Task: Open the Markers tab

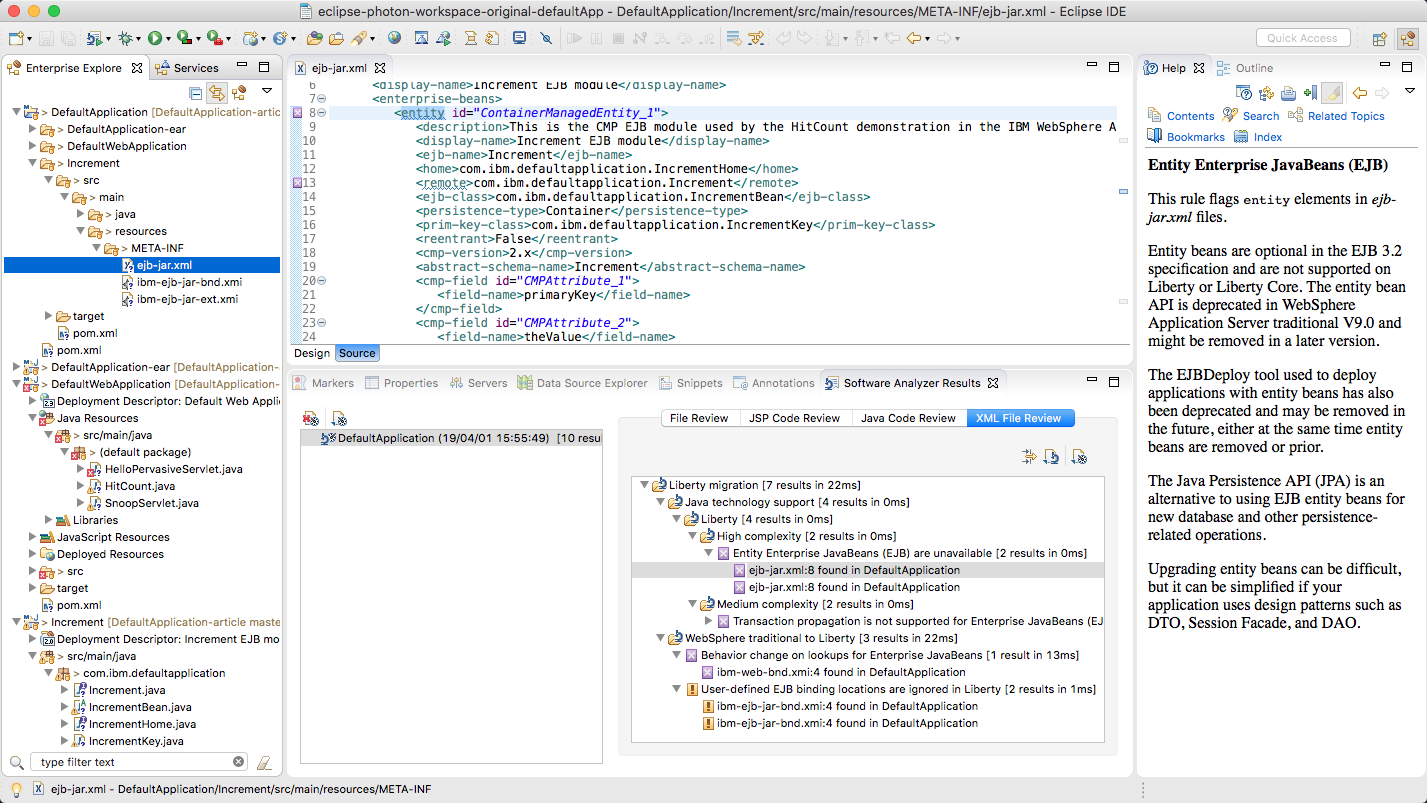Action: (x=323, y=383)
